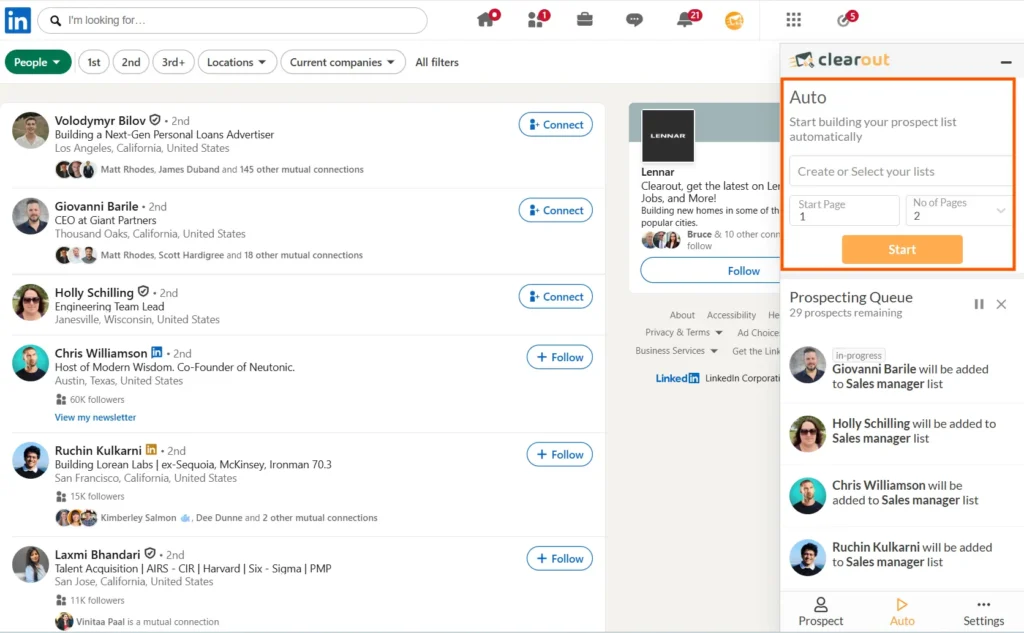Viewport: 1024px width, 633px height.
Task: Open View my newsletter link
Action: [95, 417]
